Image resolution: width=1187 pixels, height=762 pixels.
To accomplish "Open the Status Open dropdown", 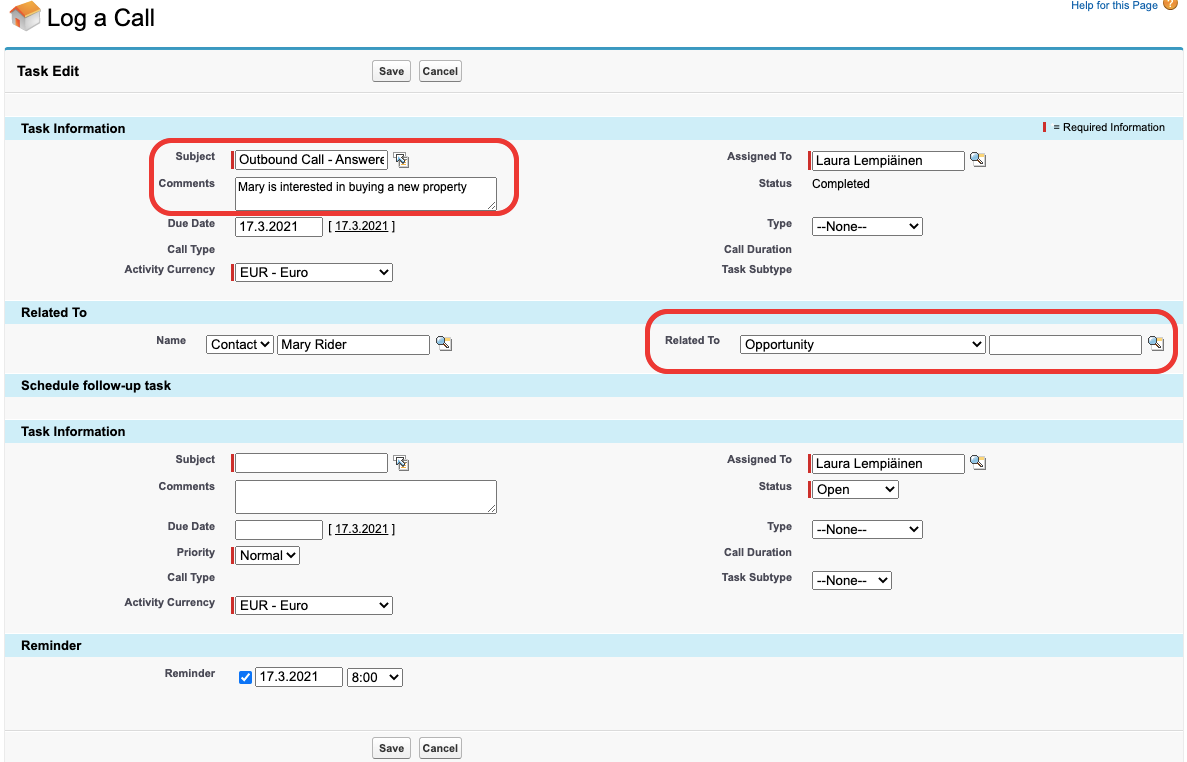I will (x=855, y=490).
